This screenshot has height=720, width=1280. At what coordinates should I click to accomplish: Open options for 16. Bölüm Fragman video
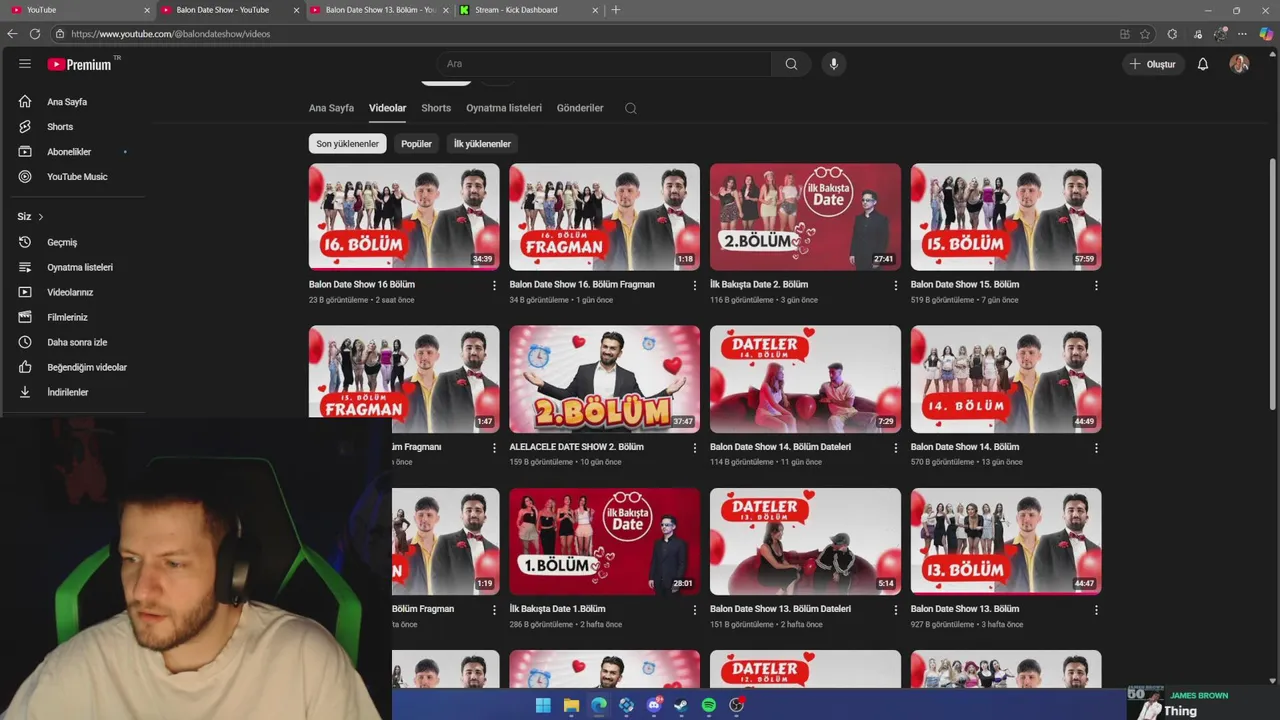(695, 285)
